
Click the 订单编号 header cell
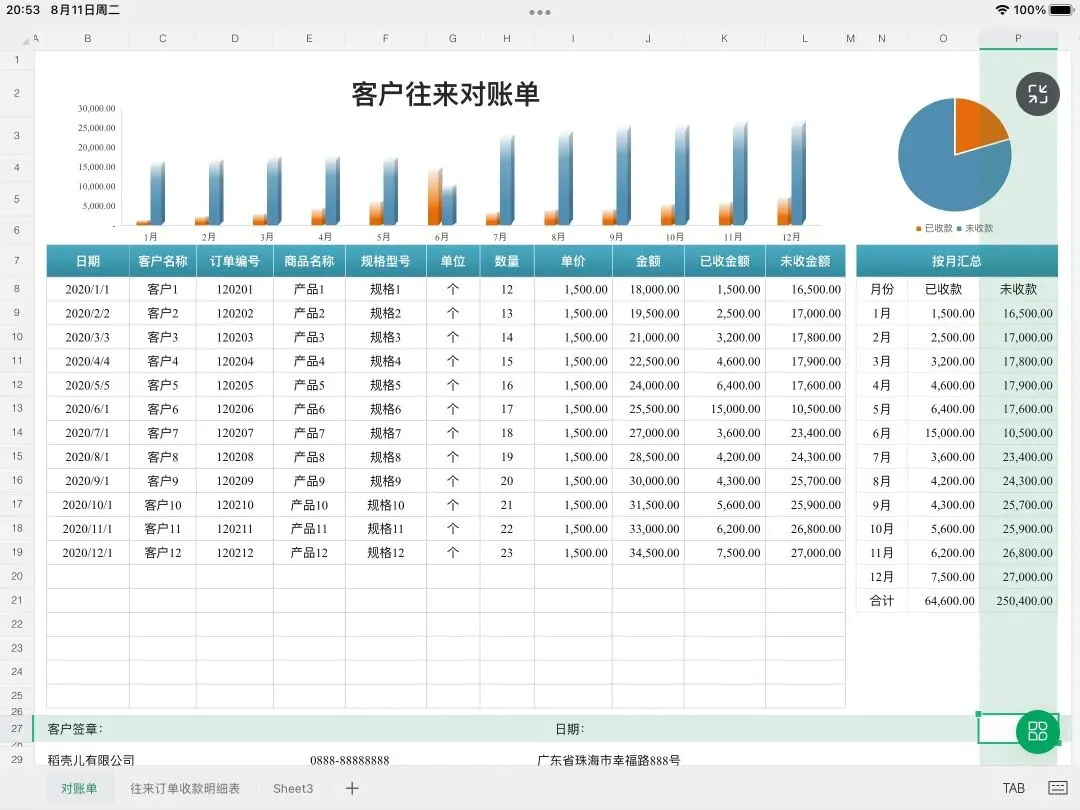235,261
